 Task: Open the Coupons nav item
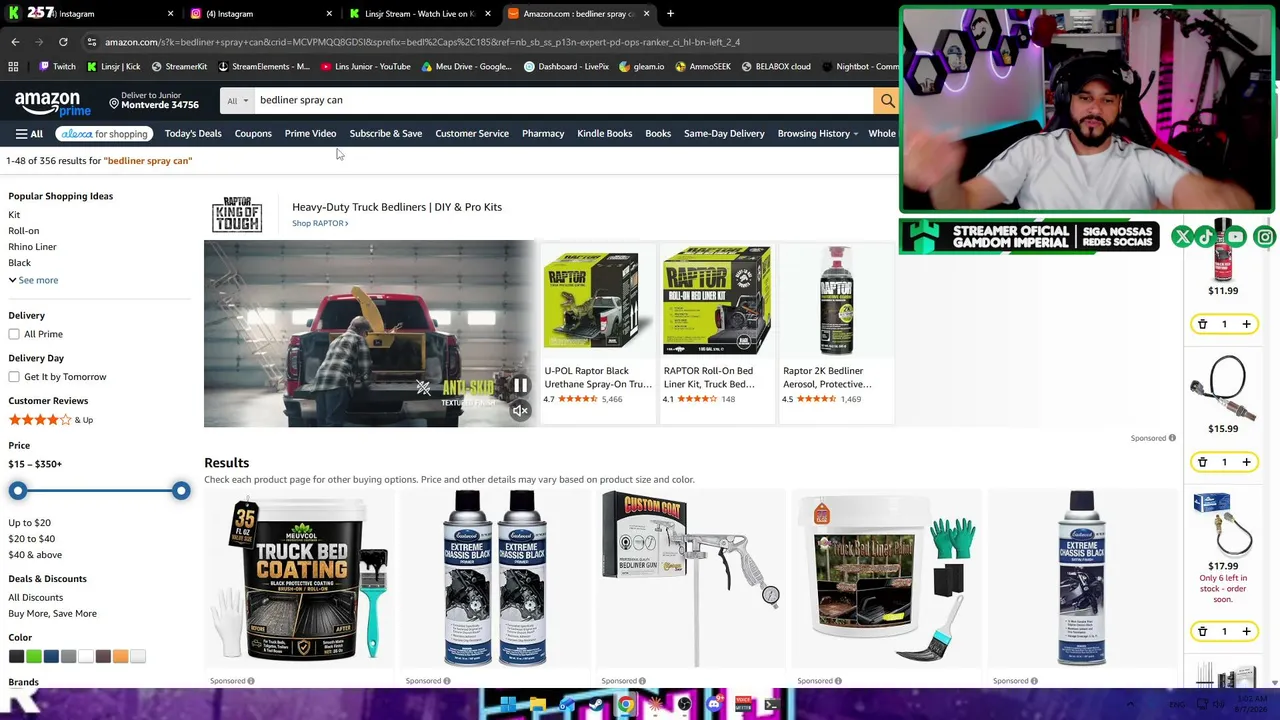(x=253, y=134)
